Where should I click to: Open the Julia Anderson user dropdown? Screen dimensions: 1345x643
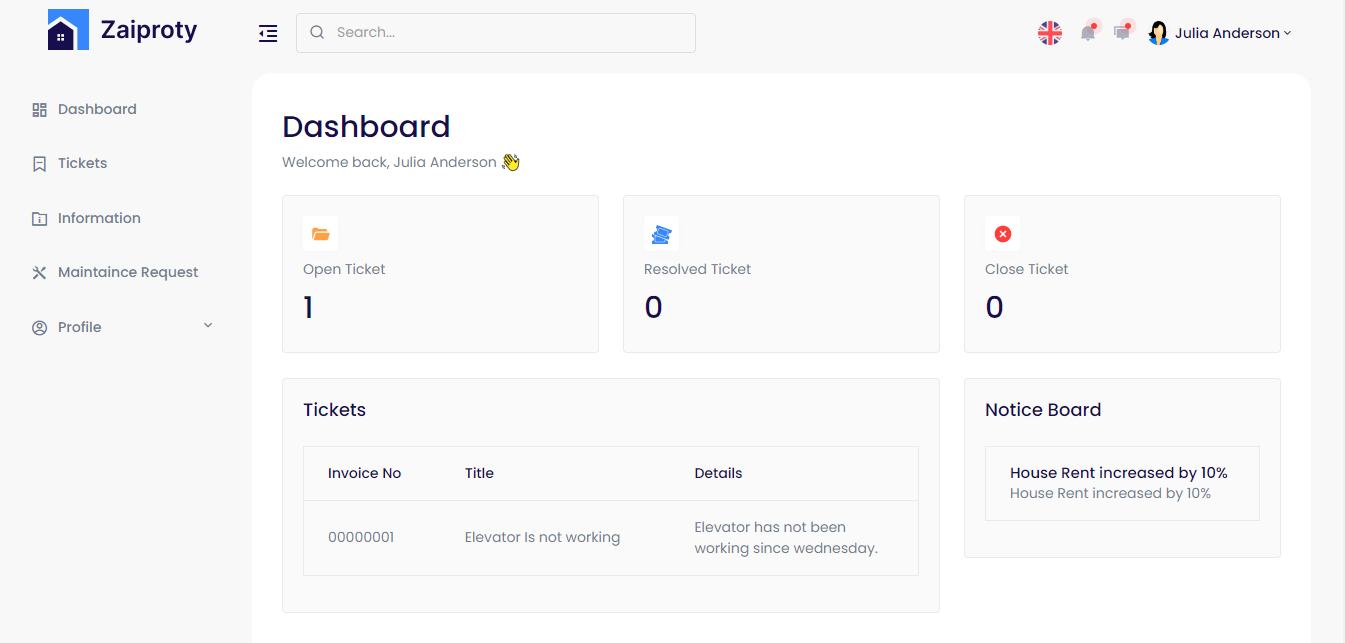click(1232, 33)
